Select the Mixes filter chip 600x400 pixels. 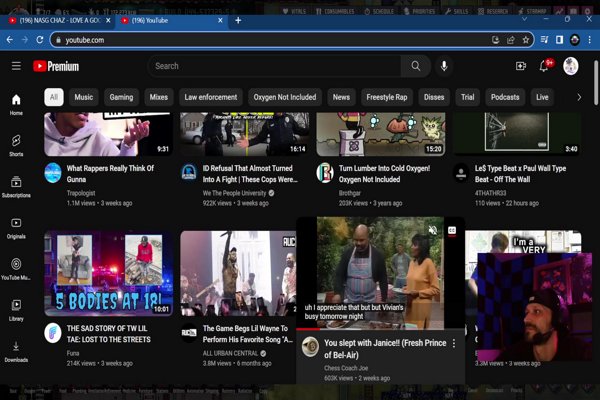coord(159,97)
